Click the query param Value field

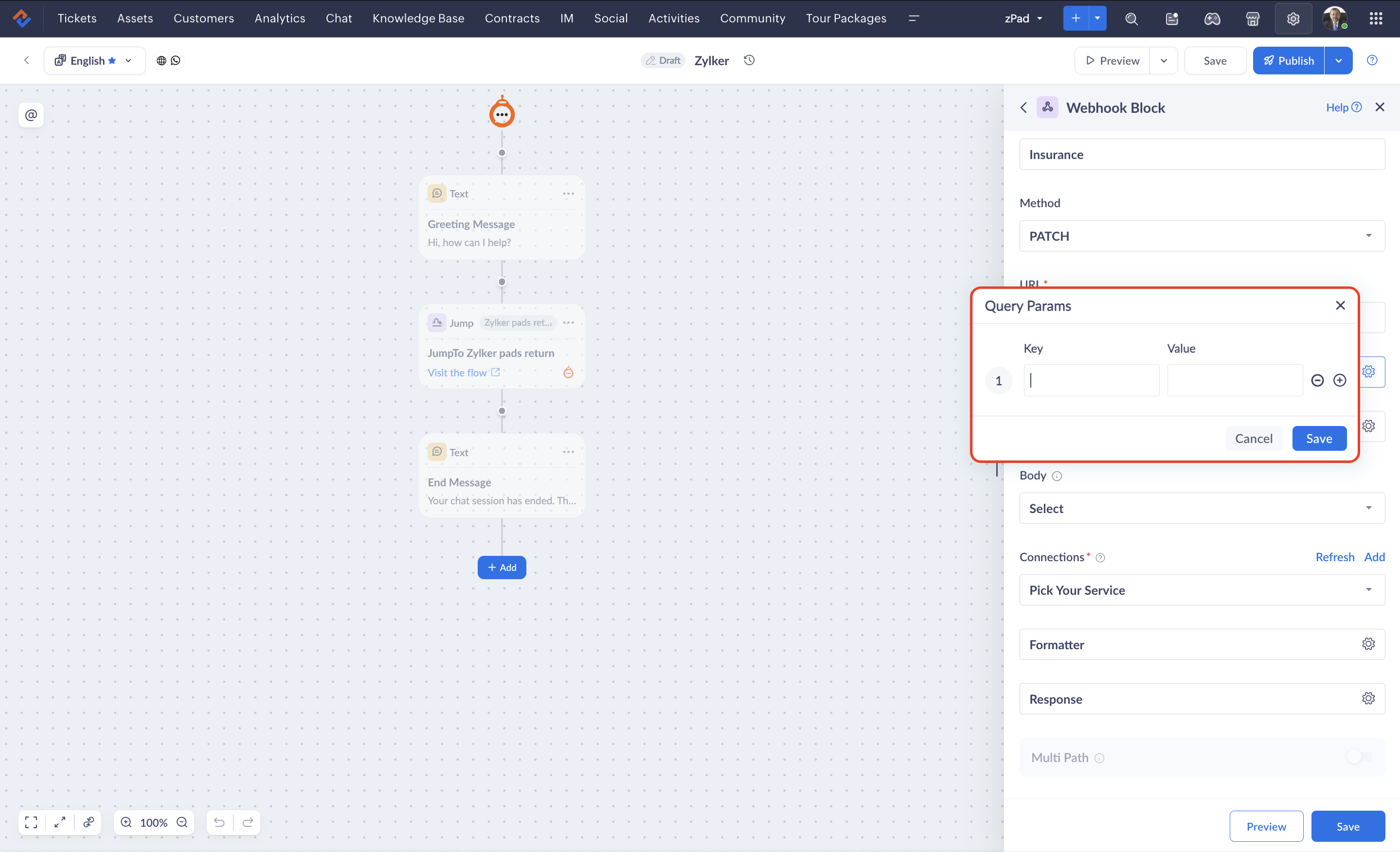click(1234, 381)
